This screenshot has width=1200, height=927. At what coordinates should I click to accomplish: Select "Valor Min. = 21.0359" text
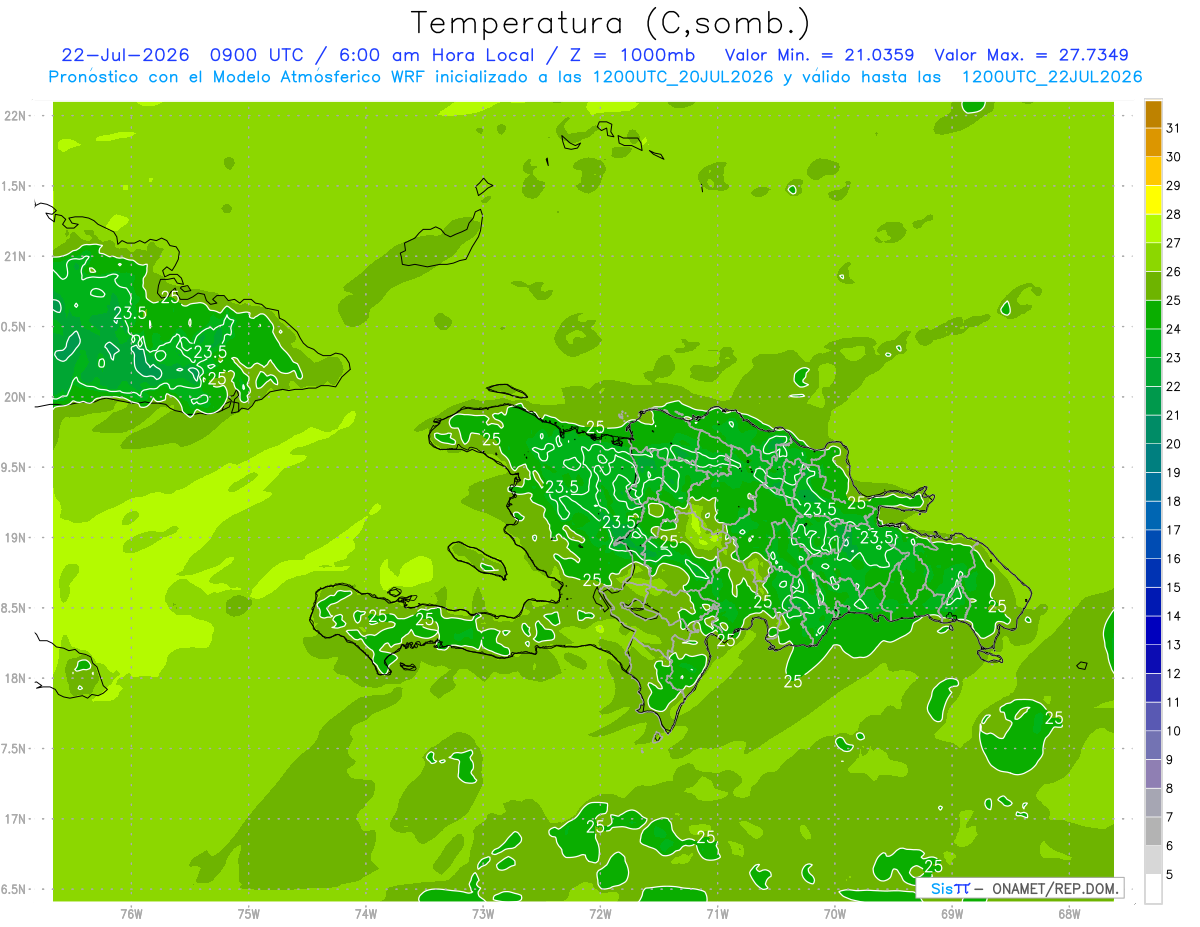pyautogui.click(x=819, y=55)
